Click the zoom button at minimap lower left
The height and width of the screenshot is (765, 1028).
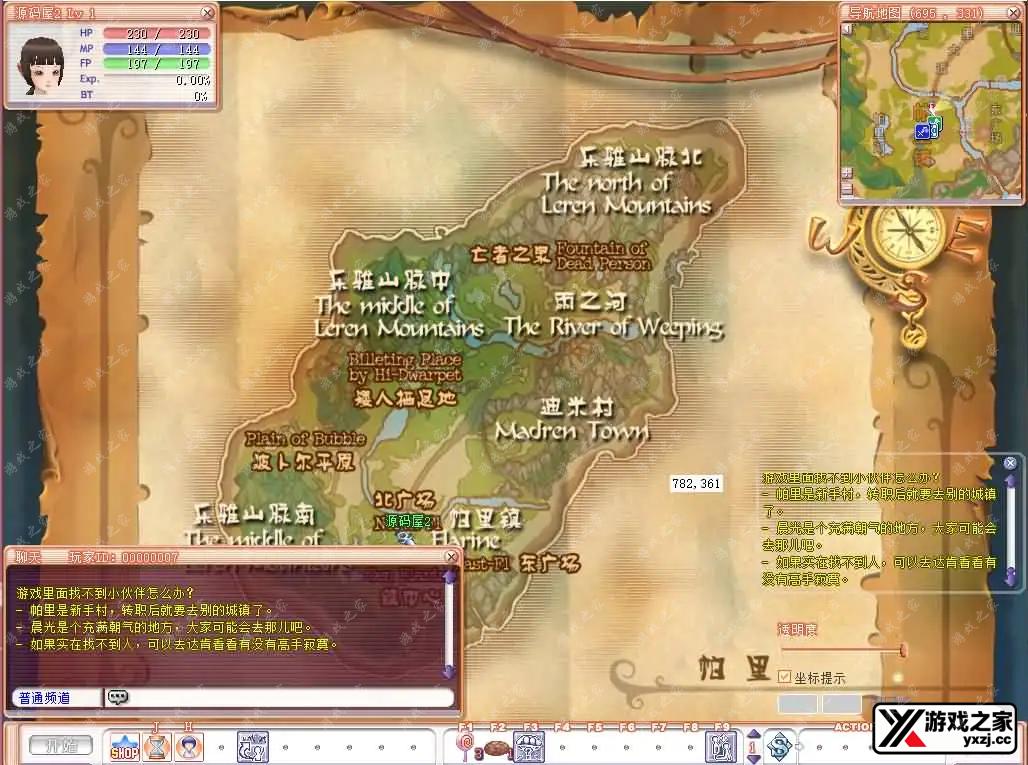tap(847, 172)
